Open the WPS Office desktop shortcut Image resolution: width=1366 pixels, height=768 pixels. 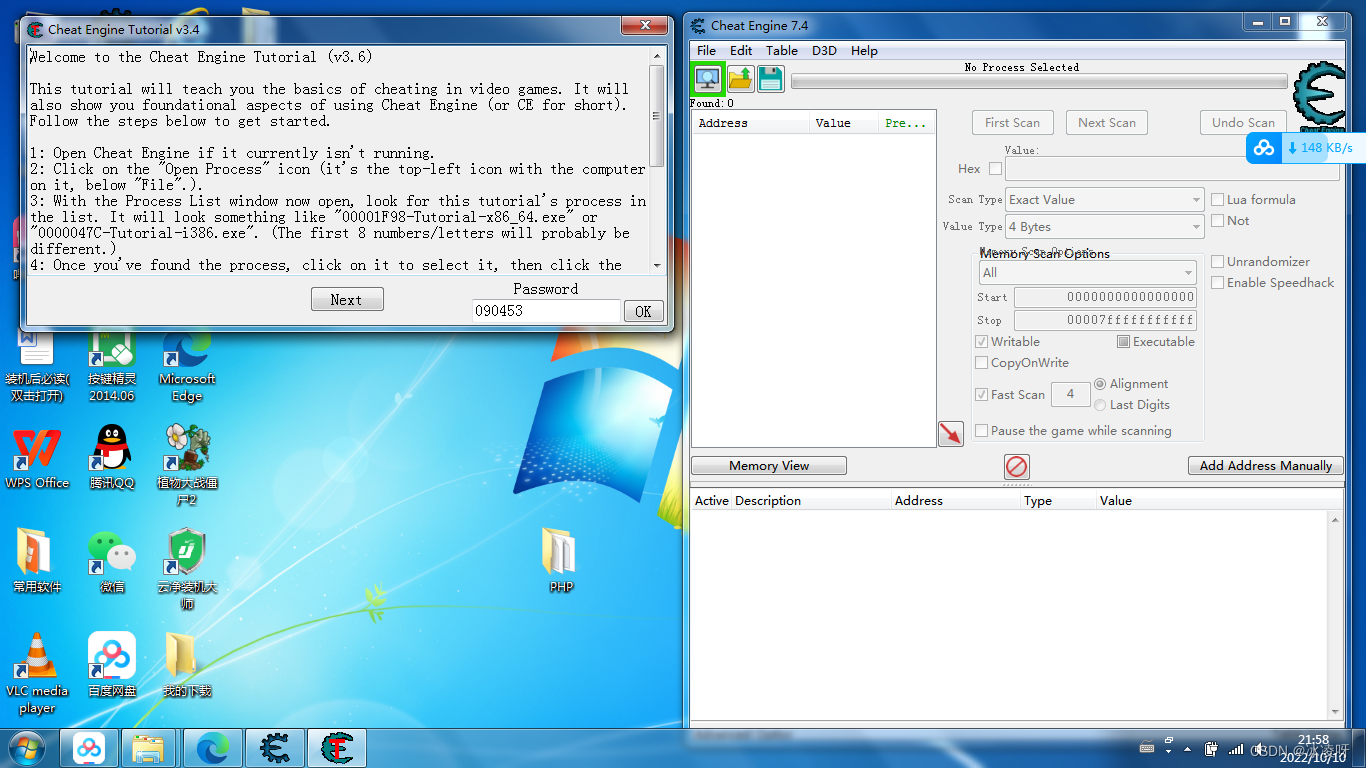pyautogui.click(x=37, y=457)
